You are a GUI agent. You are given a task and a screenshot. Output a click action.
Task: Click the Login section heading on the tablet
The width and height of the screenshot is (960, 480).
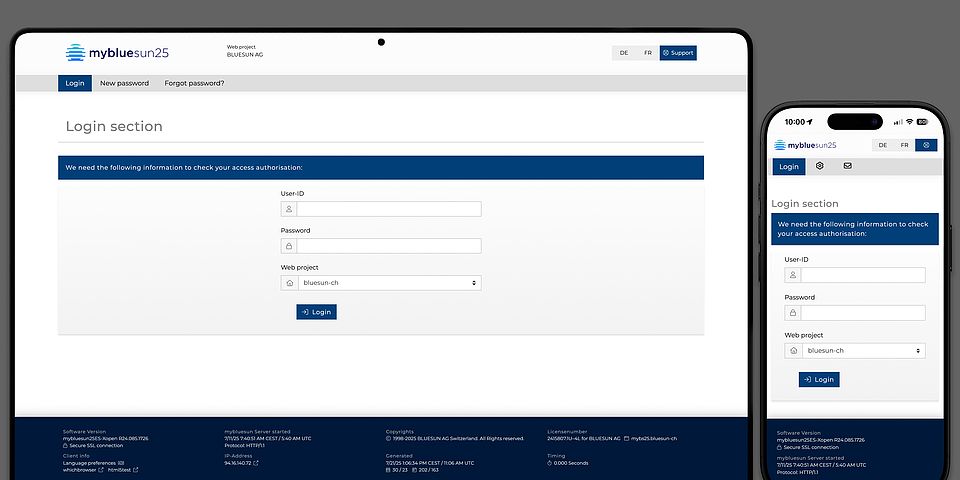(x=114, y=127)
